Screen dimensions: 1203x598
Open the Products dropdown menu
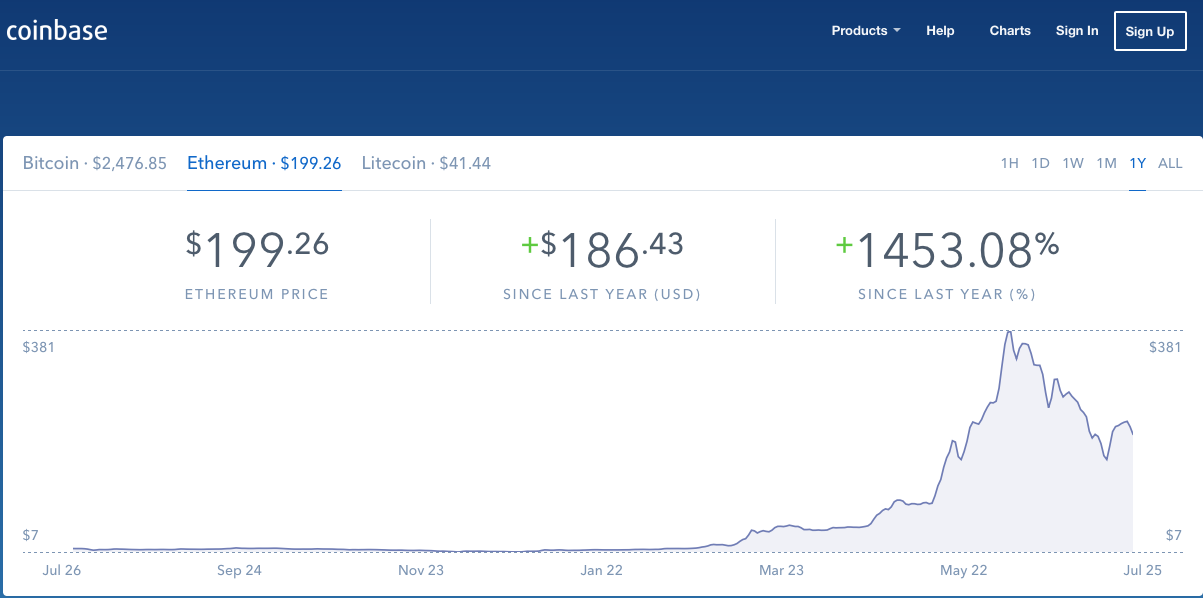coord(866,31)
